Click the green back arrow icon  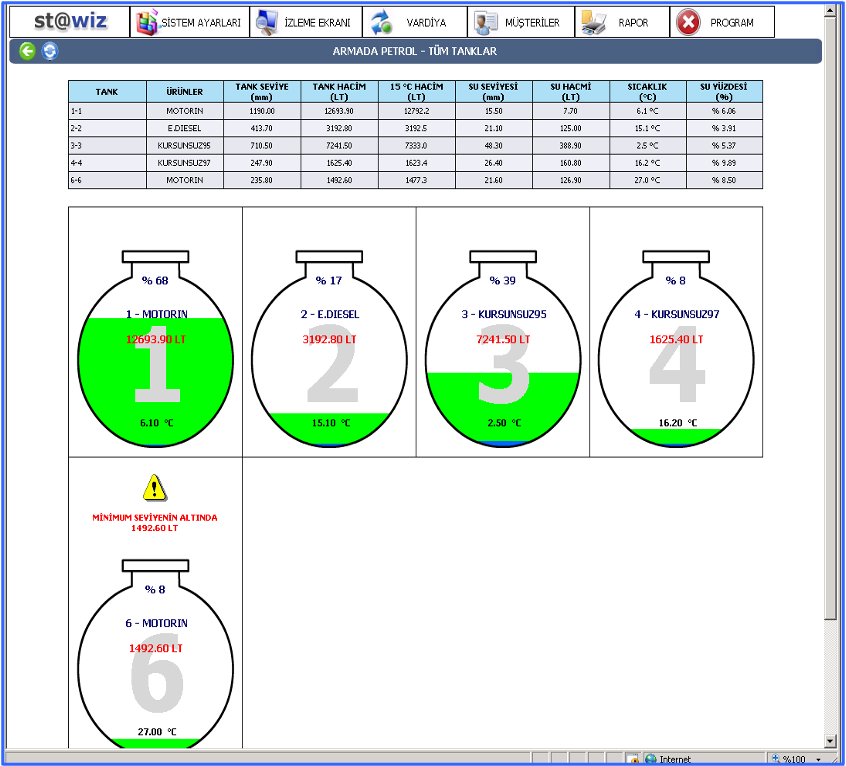click(27, 51)
